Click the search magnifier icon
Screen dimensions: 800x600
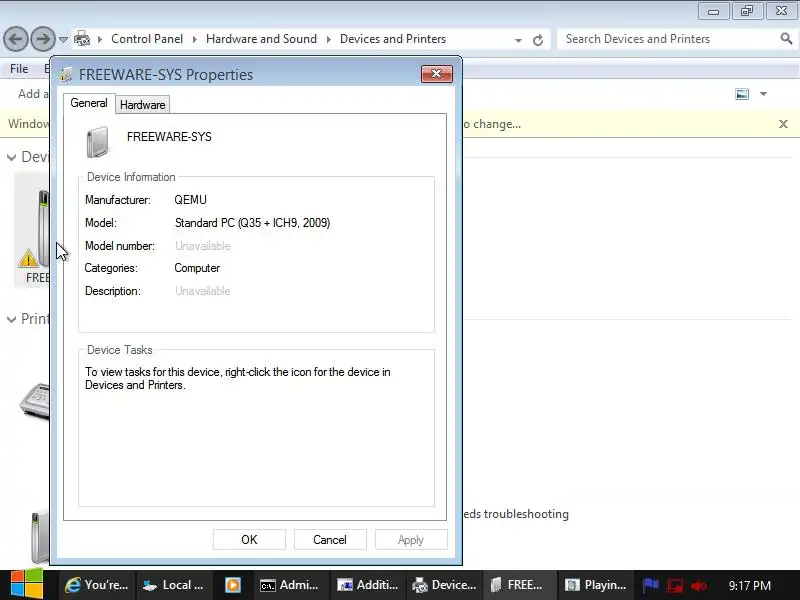click(786, 38)
